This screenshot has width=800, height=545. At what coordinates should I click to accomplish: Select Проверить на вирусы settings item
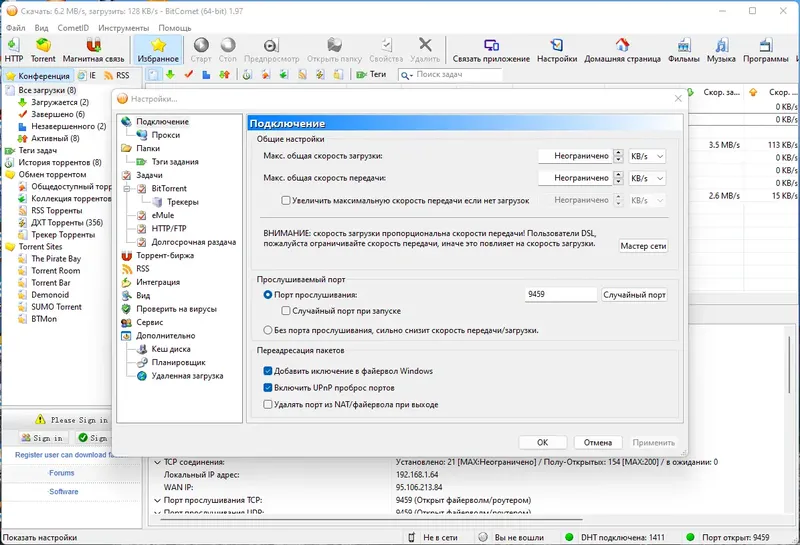169,309
